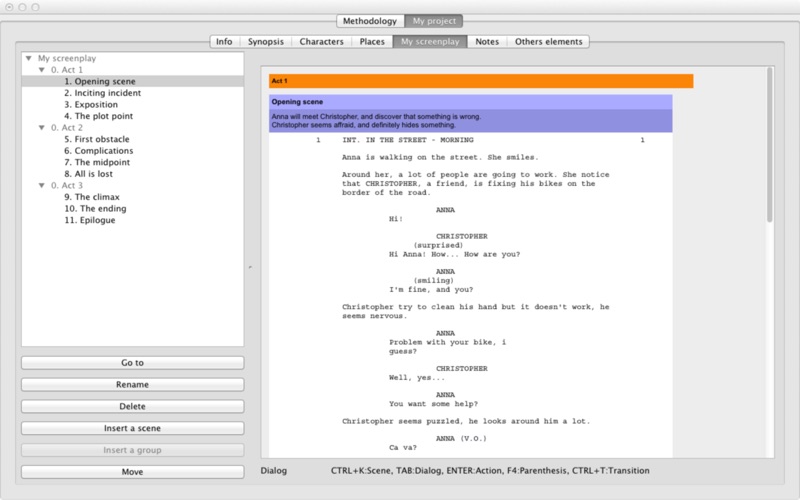The image size is (800, 500).
Task: Click the Go to button
Action: (133, 363)
